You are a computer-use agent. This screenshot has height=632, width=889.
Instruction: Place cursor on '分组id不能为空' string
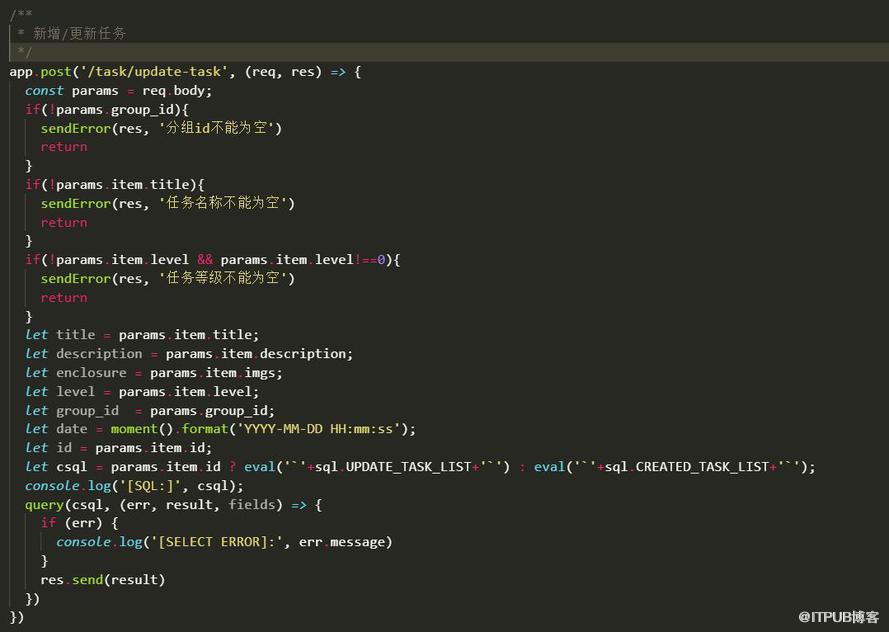point(220,128)
